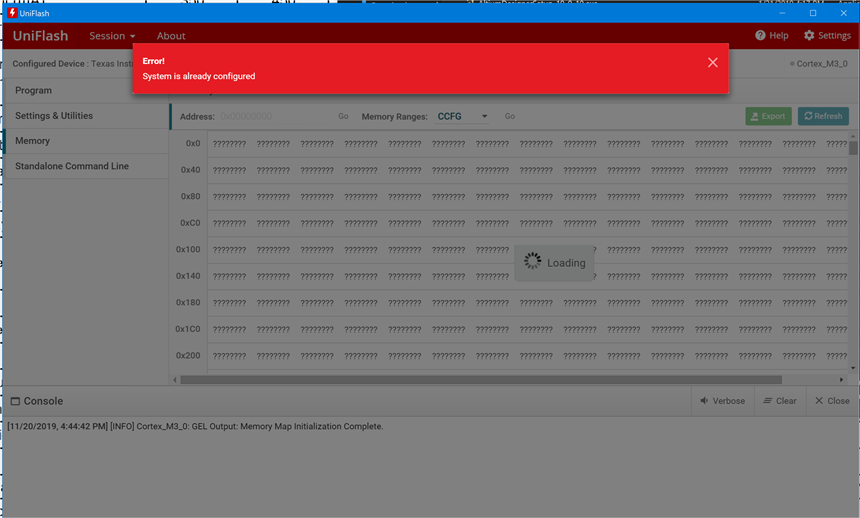Click the GEL Output console log line
This screenshot has height=518, width=860.
click(x=195, y=426)
